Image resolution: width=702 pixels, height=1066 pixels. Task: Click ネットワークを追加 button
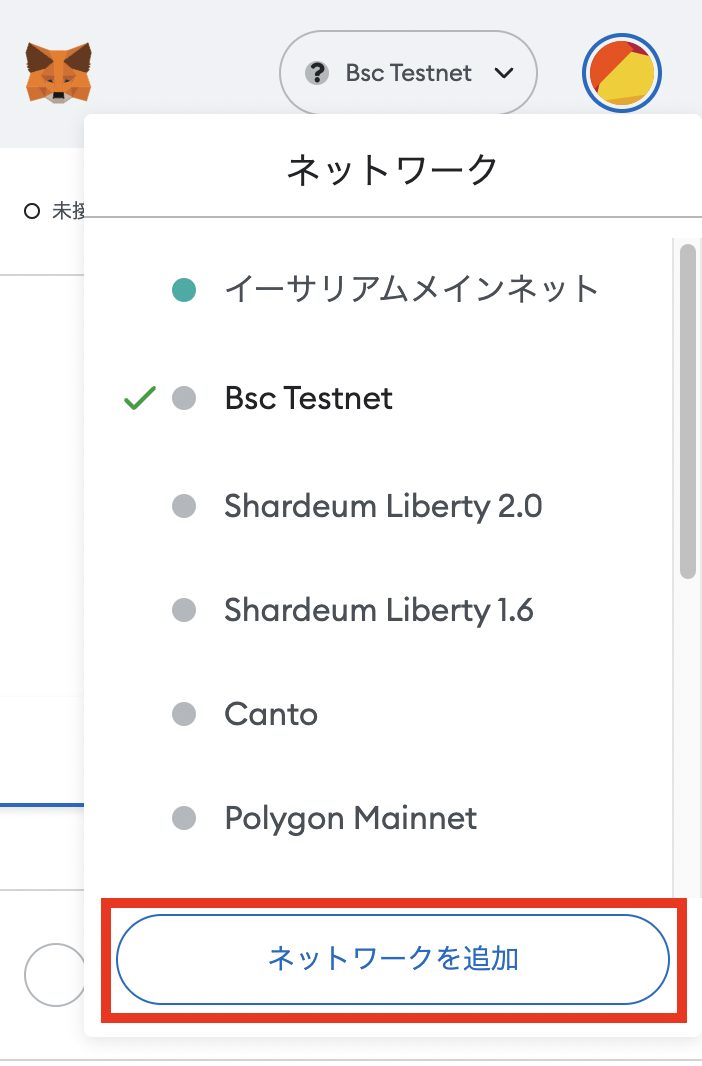[393, 959]
